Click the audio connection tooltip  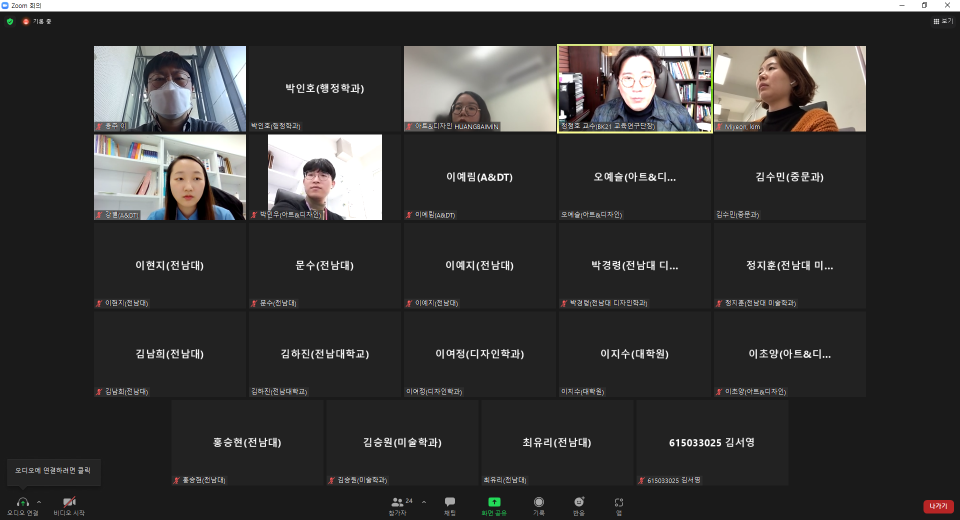(x=54, y=471)
